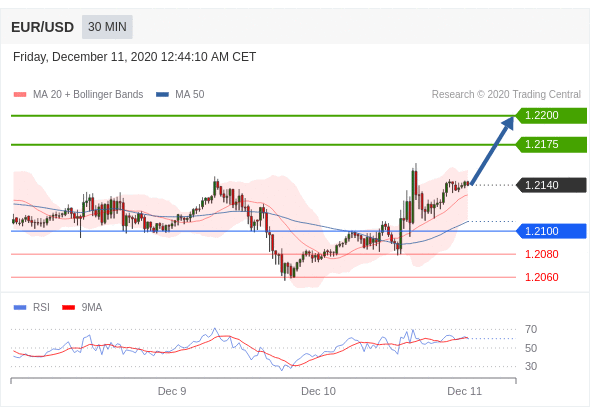Toggle the MA 20 + Bollinger Bands legend label

[88, 94]
